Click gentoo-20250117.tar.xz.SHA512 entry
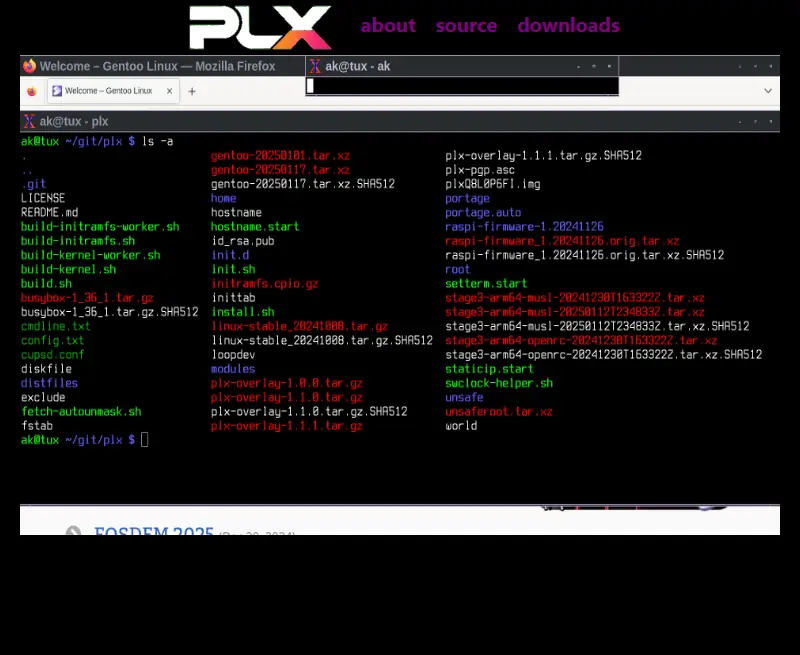This screenshot has width=800, height=655. click(x=303, y=184)
